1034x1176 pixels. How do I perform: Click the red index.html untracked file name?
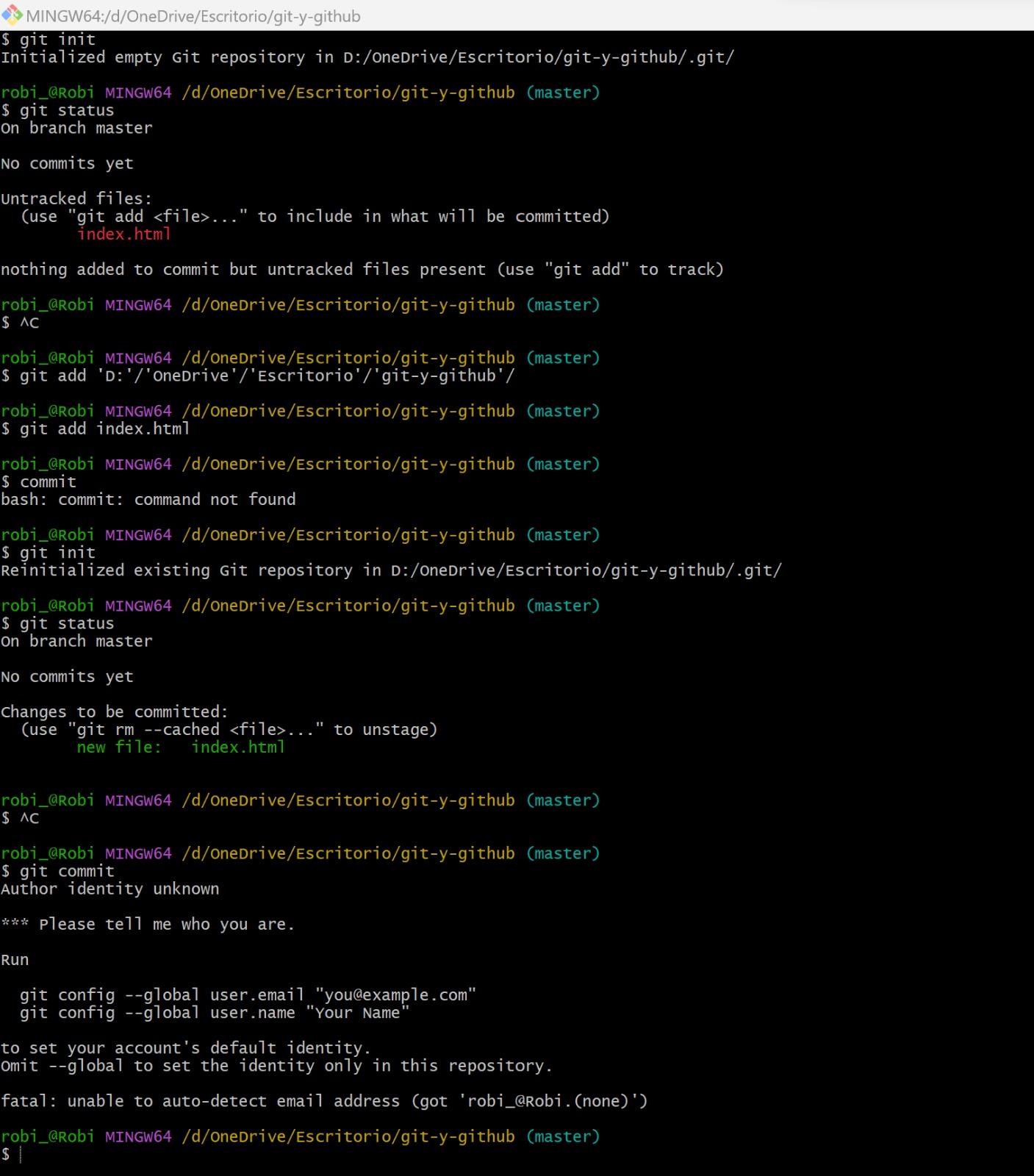(x=124, y=234)
